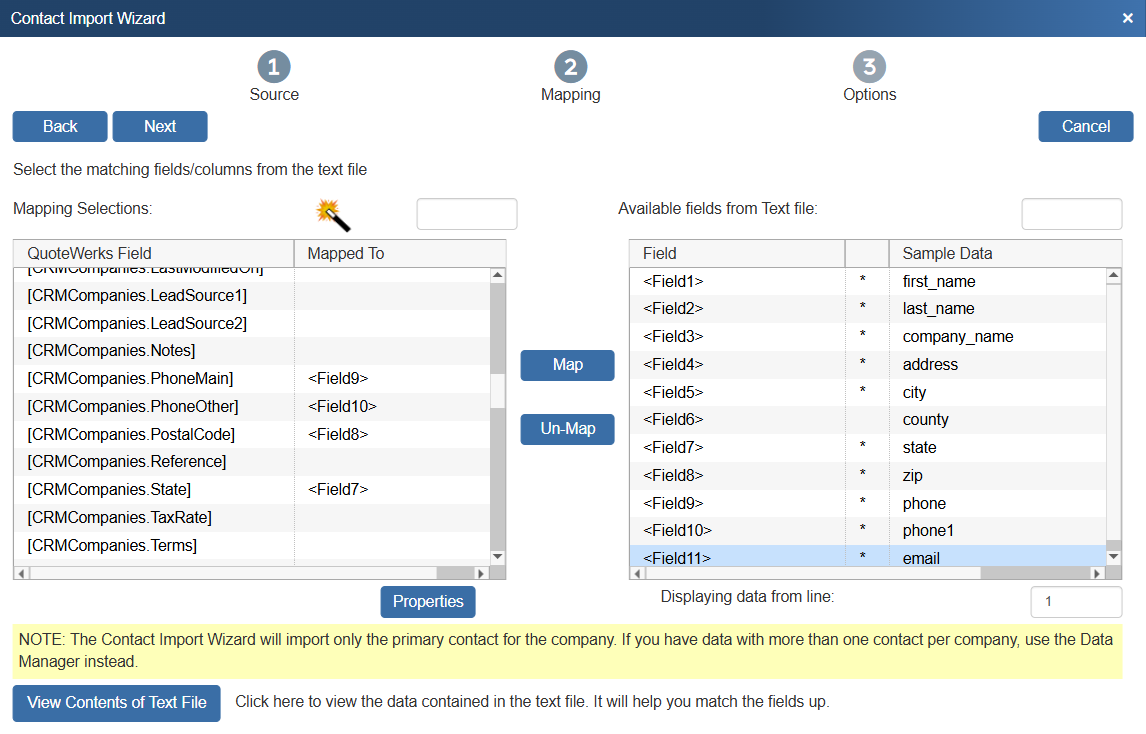1146x734 pixels.
Task: Jump to step 3 Options circle
Action: pyautogui.click(x=869, y=67)
